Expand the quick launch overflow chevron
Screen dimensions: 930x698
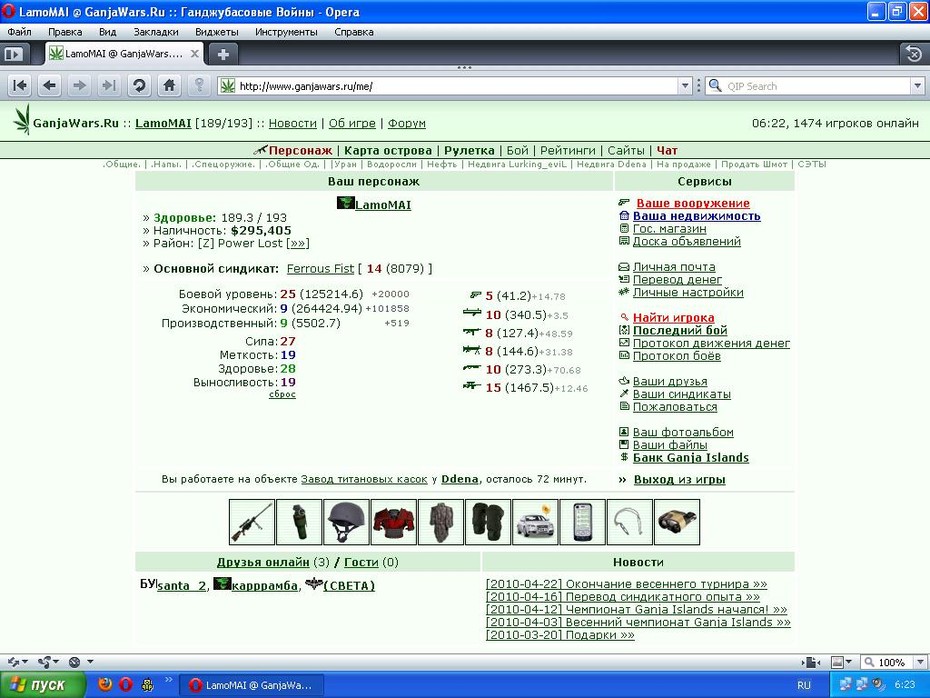point(168,680)
